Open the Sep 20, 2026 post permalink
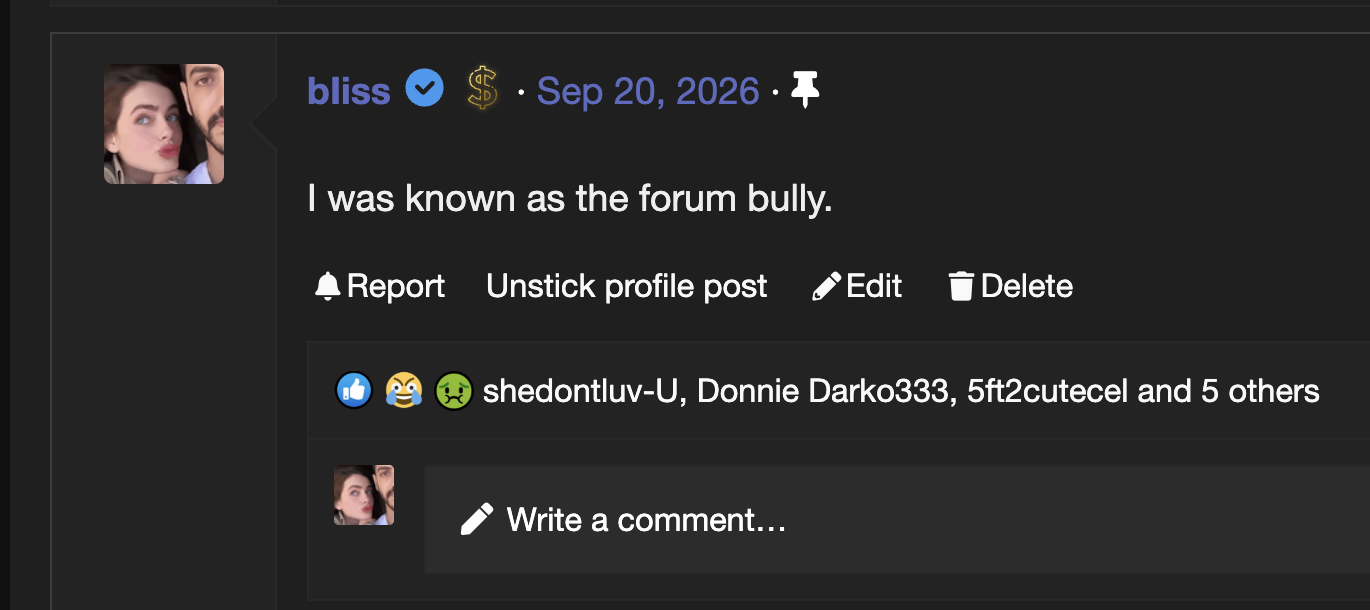This screenshot has width=1370, height=610. (648, 91)
